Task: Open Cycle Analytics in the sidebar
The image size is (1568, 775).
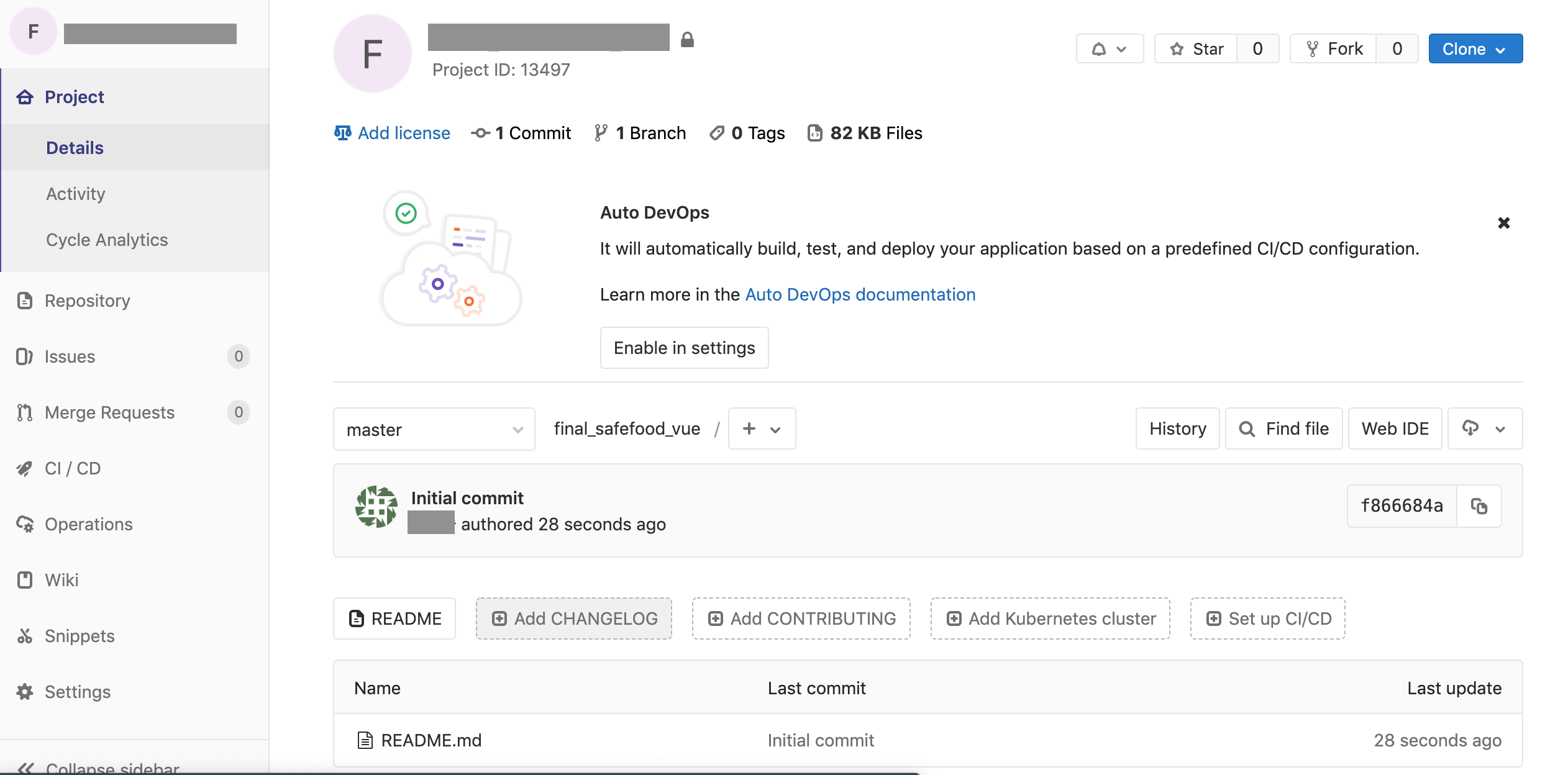Action: pyautogui.click(x=107, y=240)
